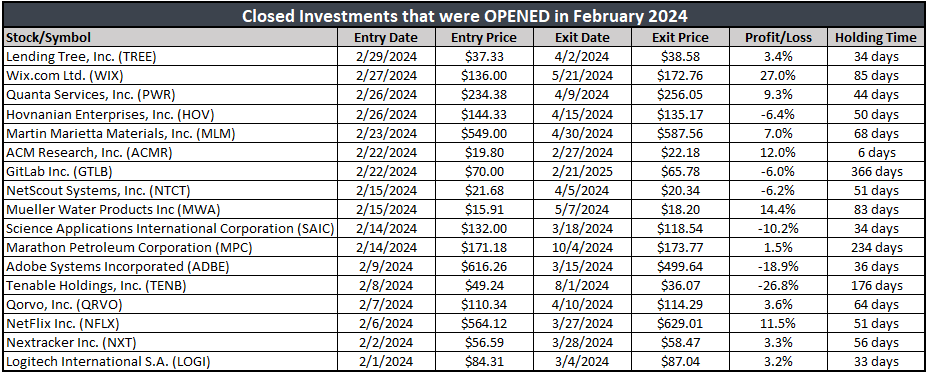Click GitLab holding time of 366 days

click(x=875, y=172)
